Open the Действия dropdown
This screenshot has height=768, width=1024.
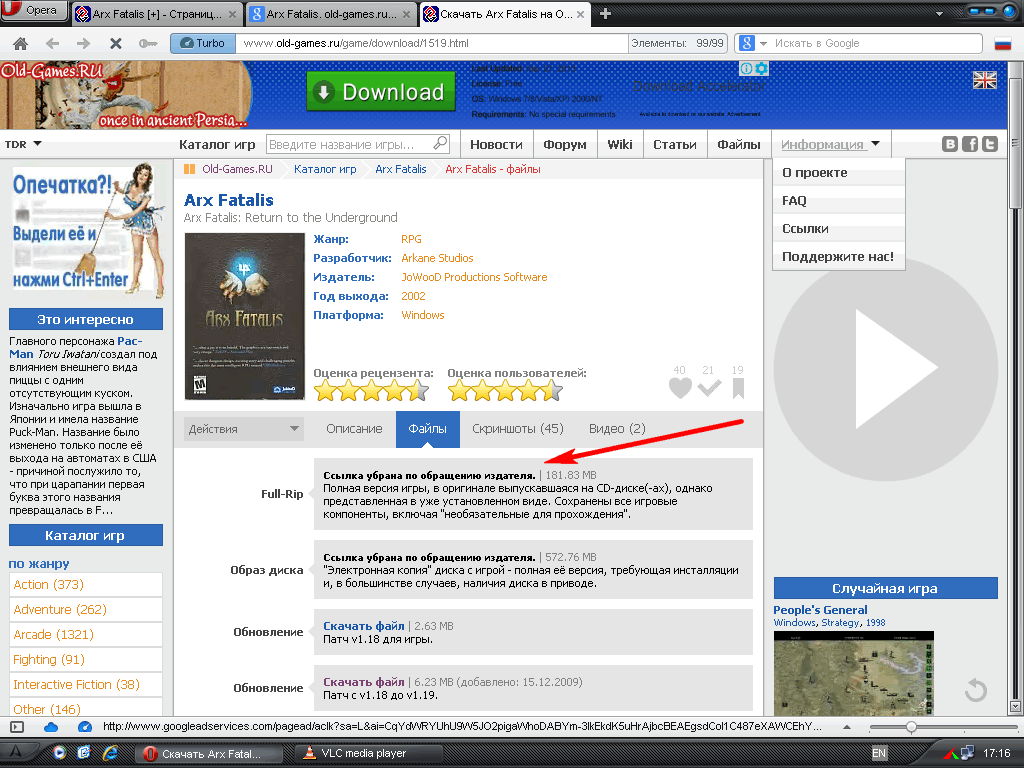[243, 429]
